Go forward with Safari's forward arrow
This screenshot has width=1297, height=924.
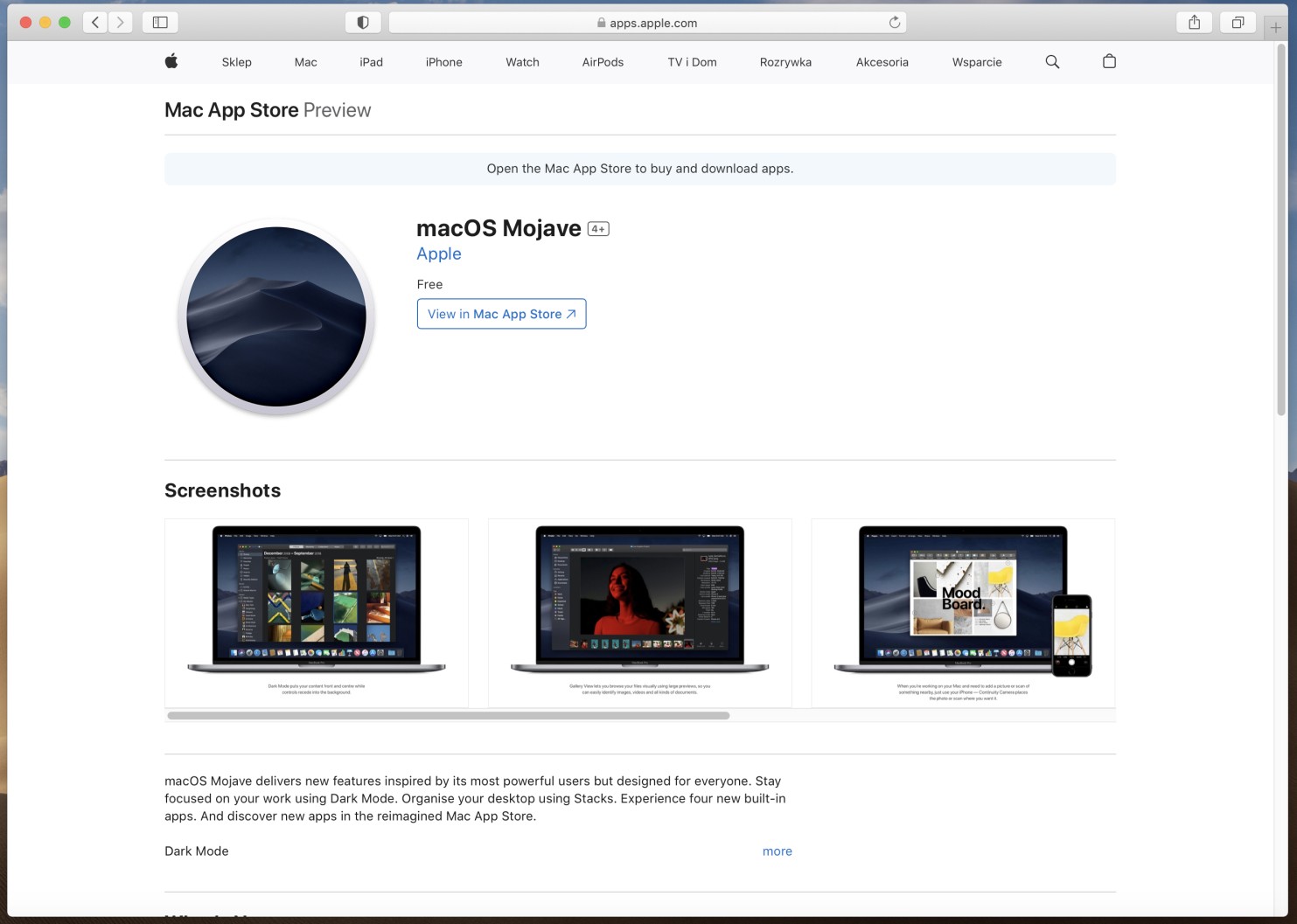[x=121, y=23]
